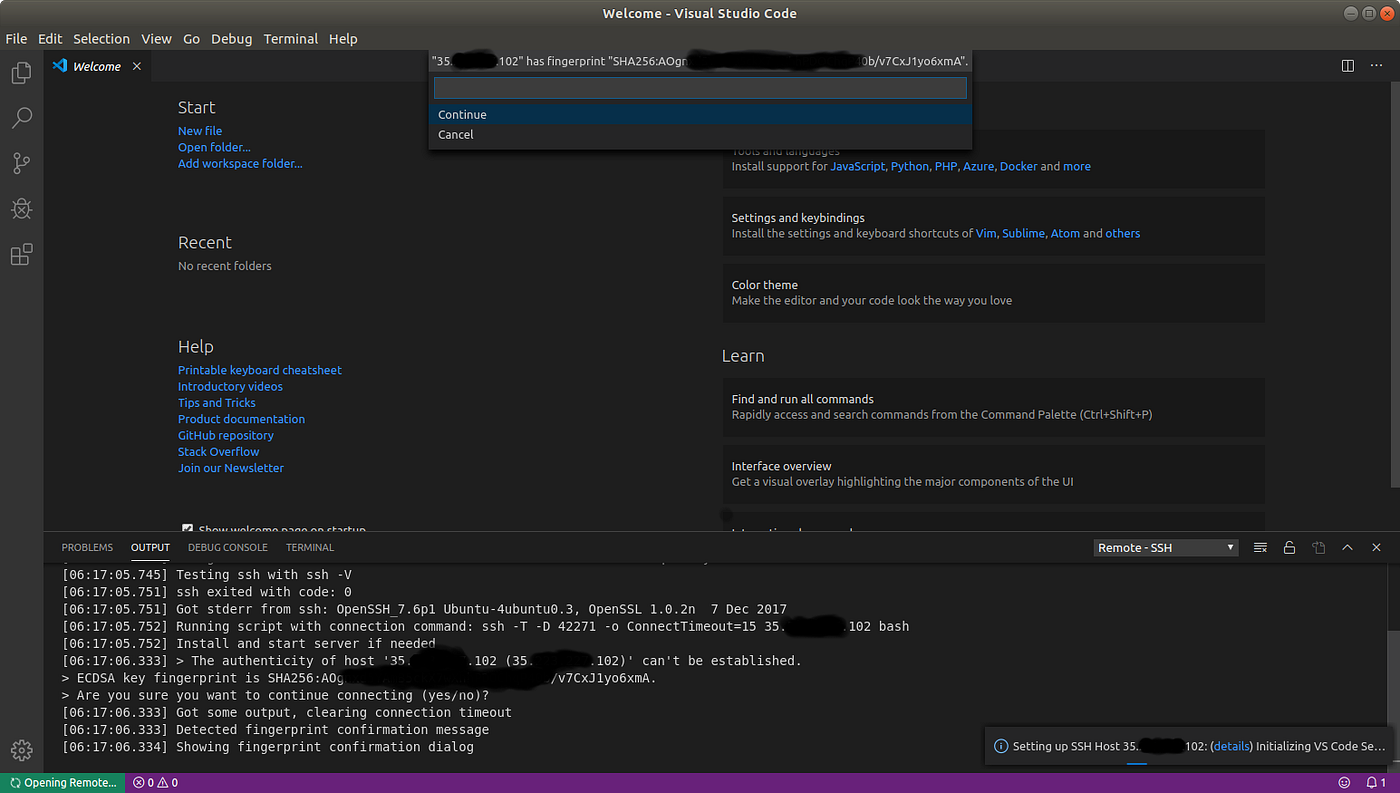Clear the Output panel content
The height and width of the screenshot is (793, 1400).
(1260, 547)
